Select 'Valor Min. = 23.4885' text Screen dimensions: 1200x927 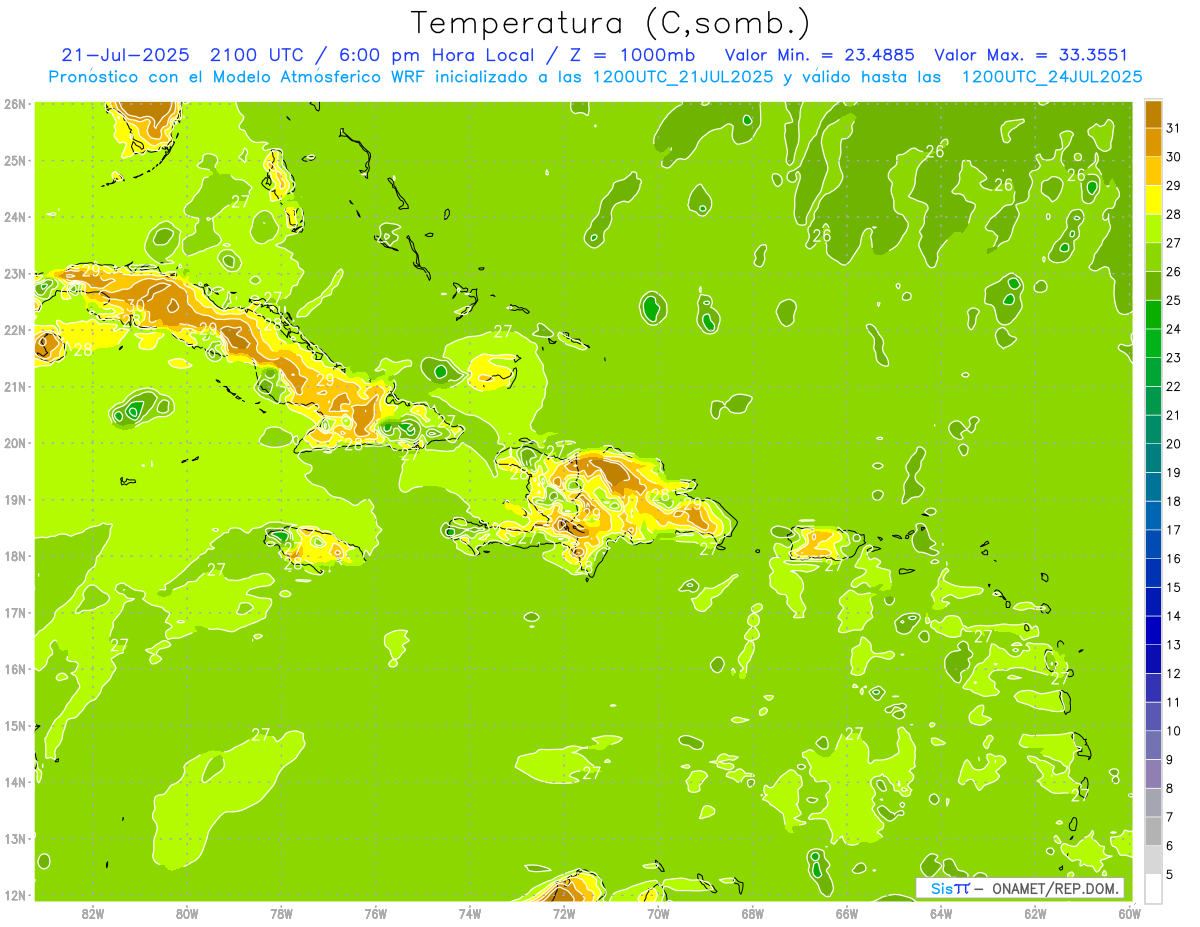coord(819,55)
